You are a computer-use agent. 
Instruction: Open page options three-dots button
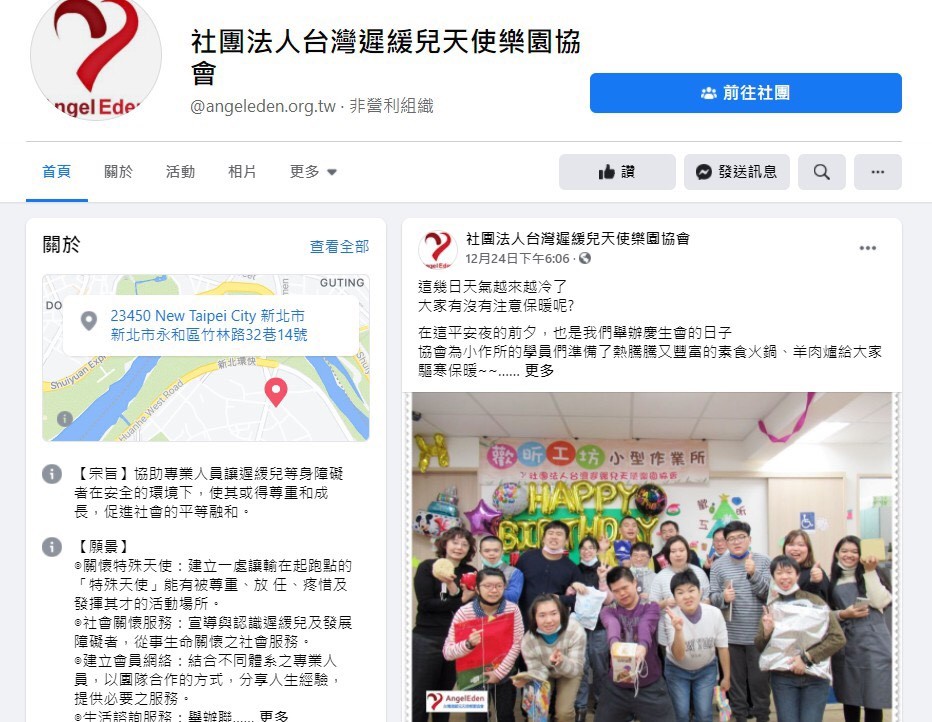pos(877,172)
